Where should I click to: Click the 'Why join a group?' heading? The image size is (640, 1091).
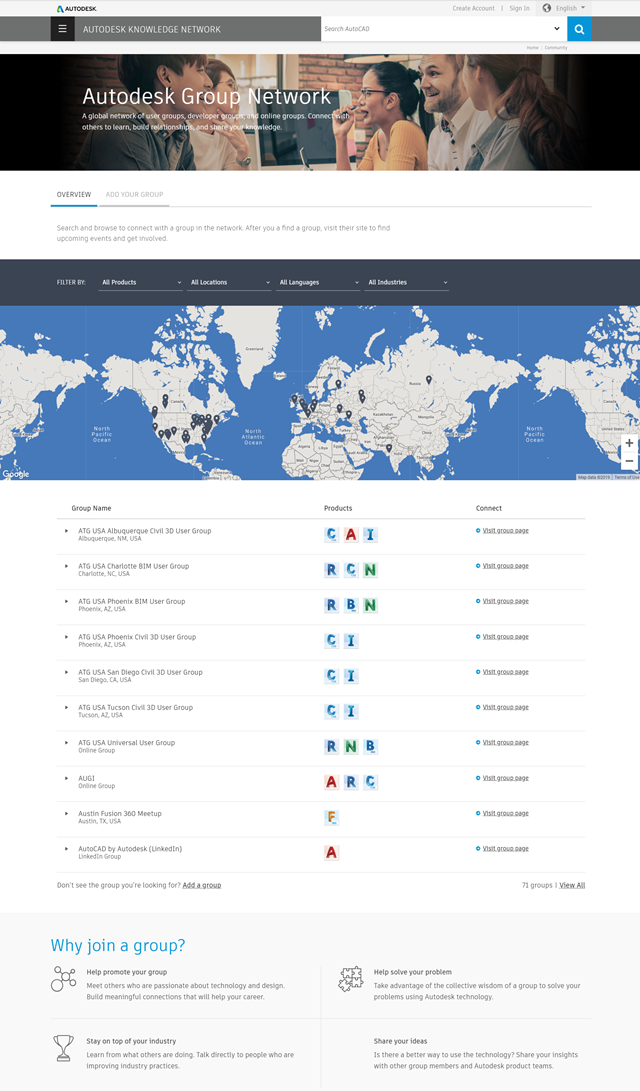click(x=118, y=946)
